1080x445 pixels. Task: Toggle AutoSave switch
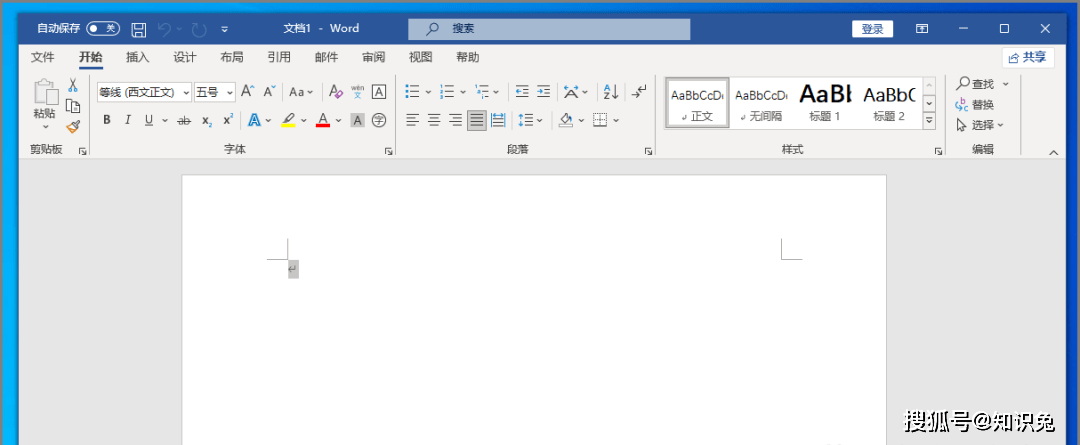103,29
